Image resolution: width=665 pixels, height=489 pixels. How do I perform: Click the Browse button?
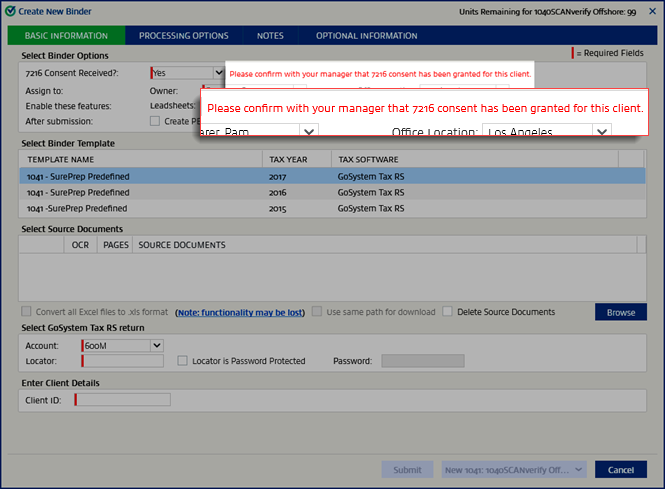click(x=620, y=312)
